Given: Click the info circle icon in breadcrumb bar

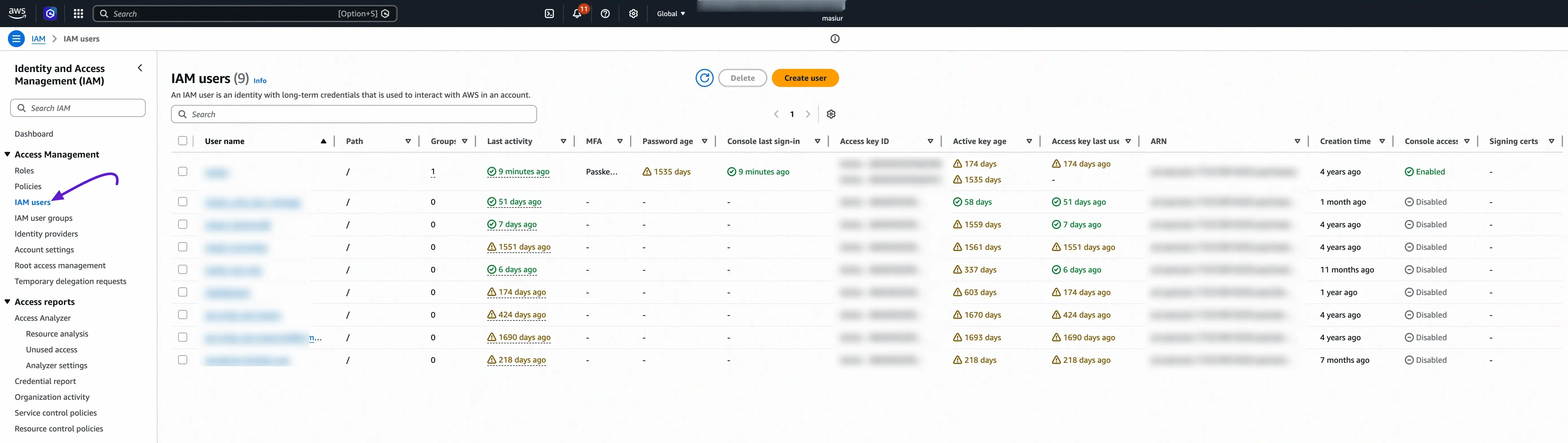Looking at the screenshot, I should point(835,38).
